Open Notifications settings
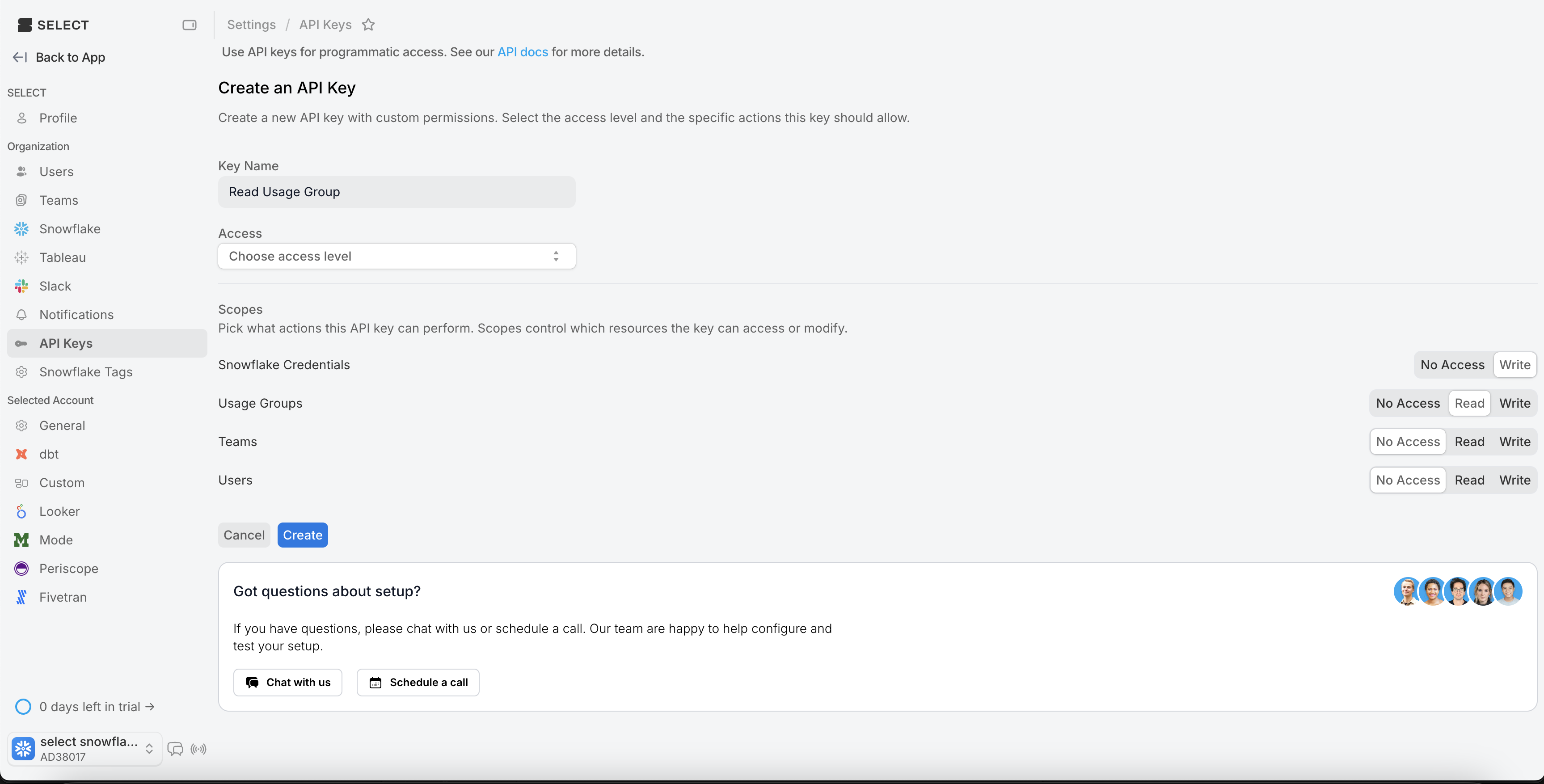The width and height of the screenshot is (1544, 784). tap(76, 314)
